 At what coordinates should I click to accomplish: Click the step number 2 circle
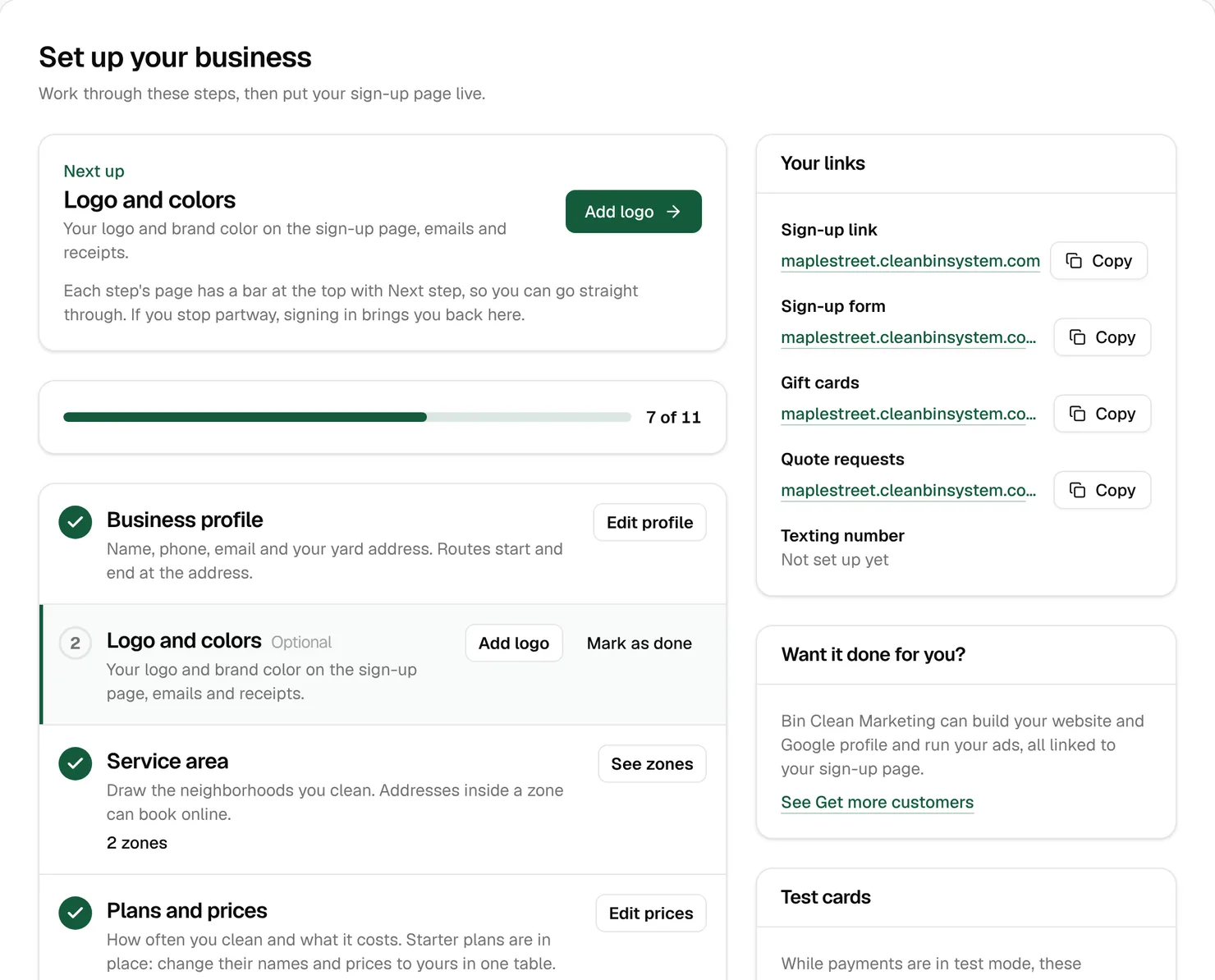point(76,643)
